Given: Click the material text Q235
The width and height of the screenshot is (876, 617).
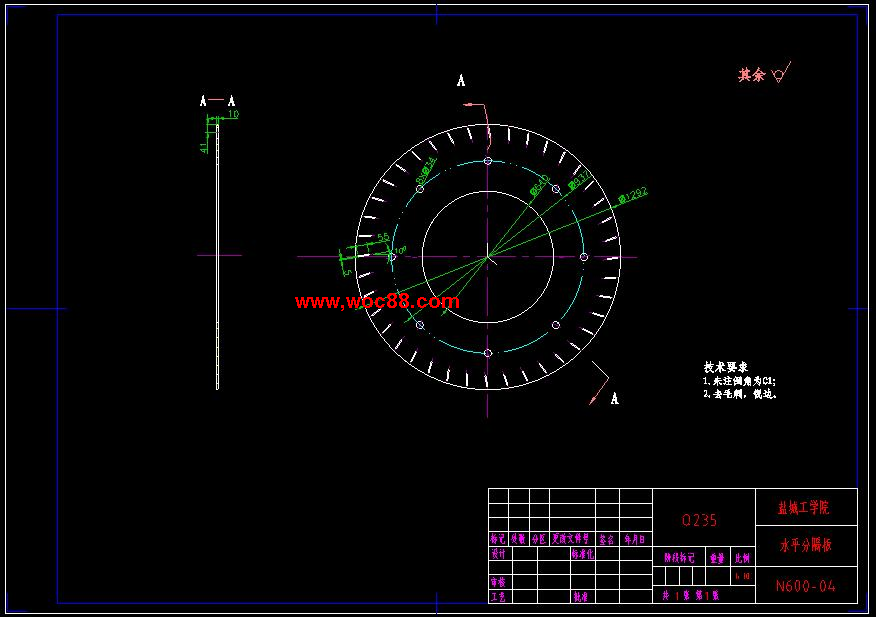Looking at the screenshot, I should point(699,520).
